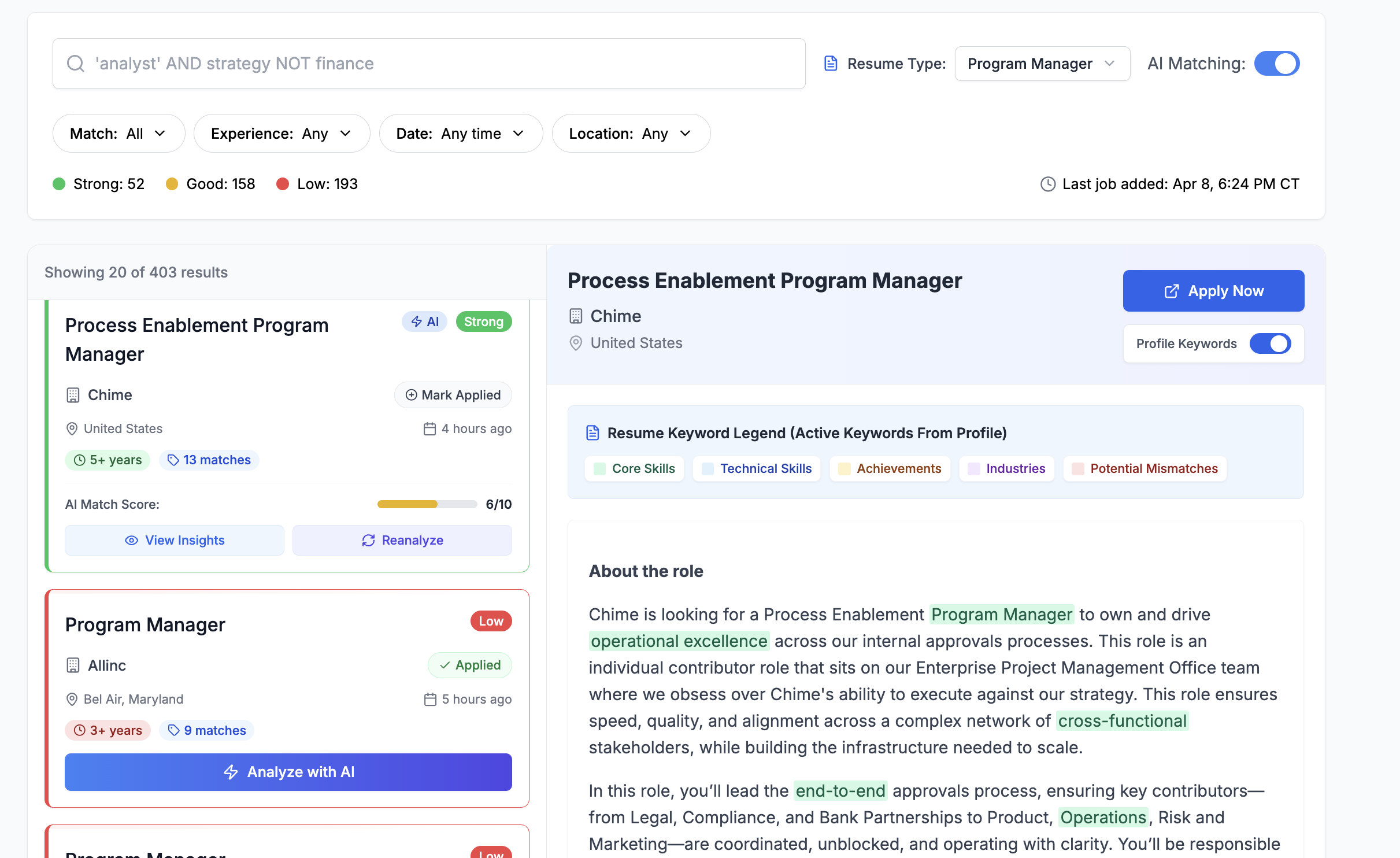Toggle the Profile Keywords switch
Viewport: 1400px width, 858px height.
click(x=1271, y=343)
